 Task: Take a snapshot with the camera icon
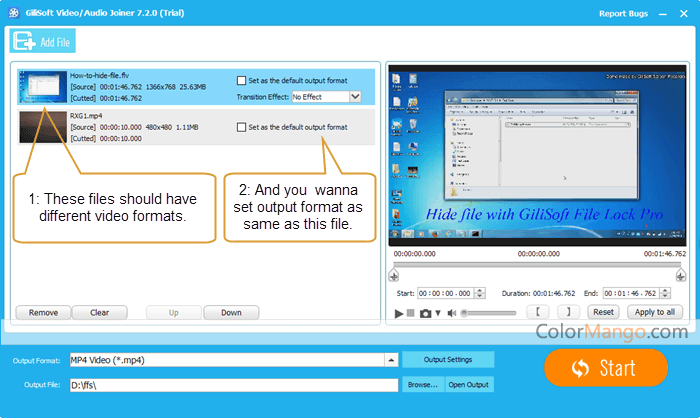point(426,313)
